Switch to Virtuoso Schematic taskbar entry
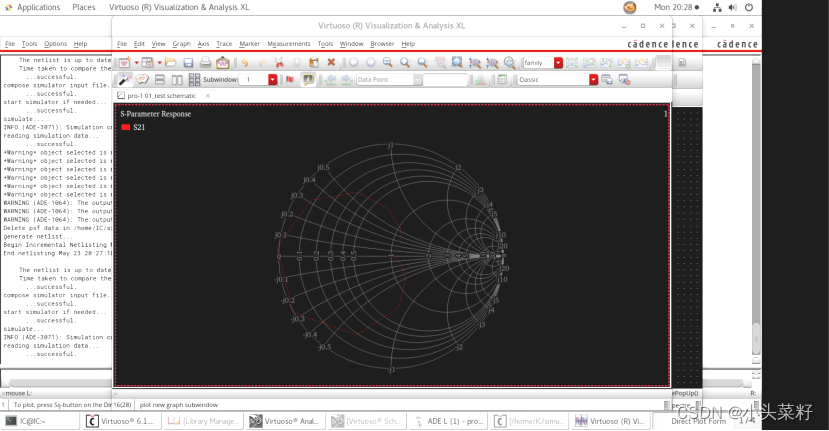 pos(366,421)
